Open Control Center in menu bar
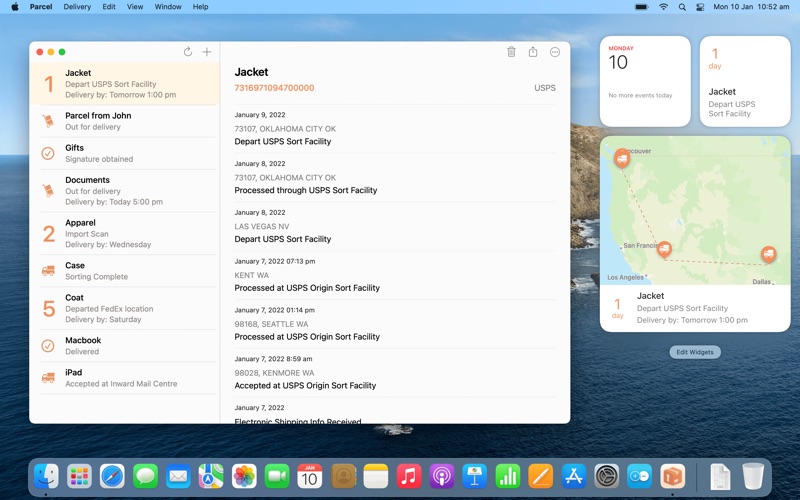800x500 pixels. 700,7
